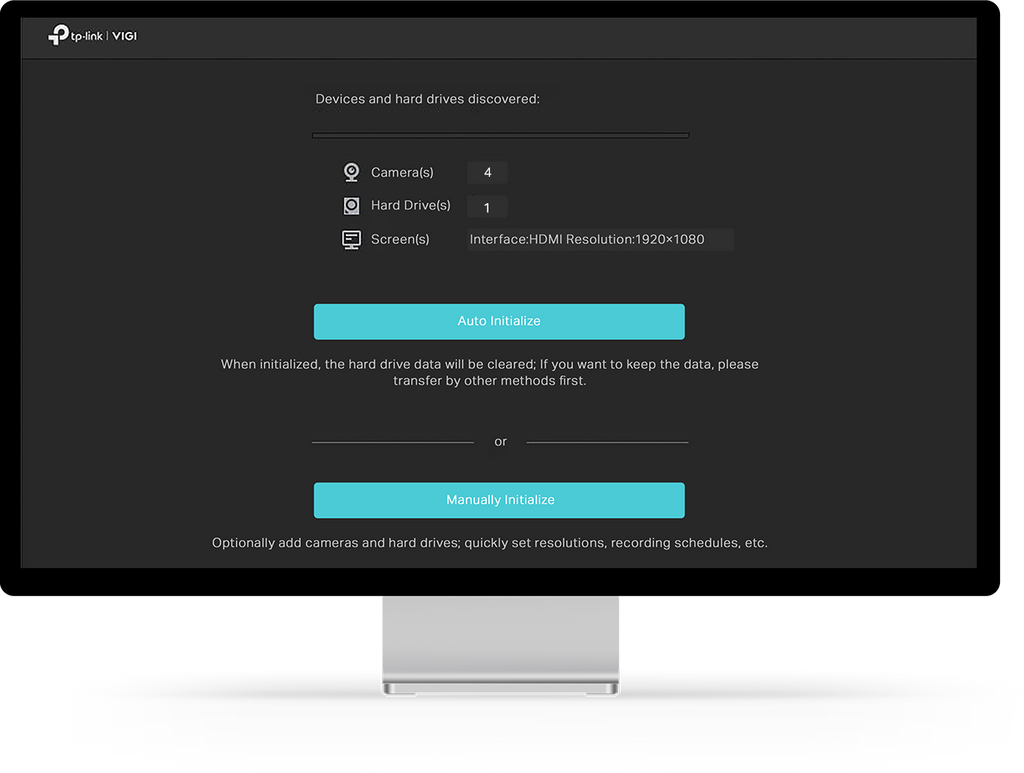Select the hard drive count value 1
This screenshot has width=1024, height=773.
(x=487, y=207)
